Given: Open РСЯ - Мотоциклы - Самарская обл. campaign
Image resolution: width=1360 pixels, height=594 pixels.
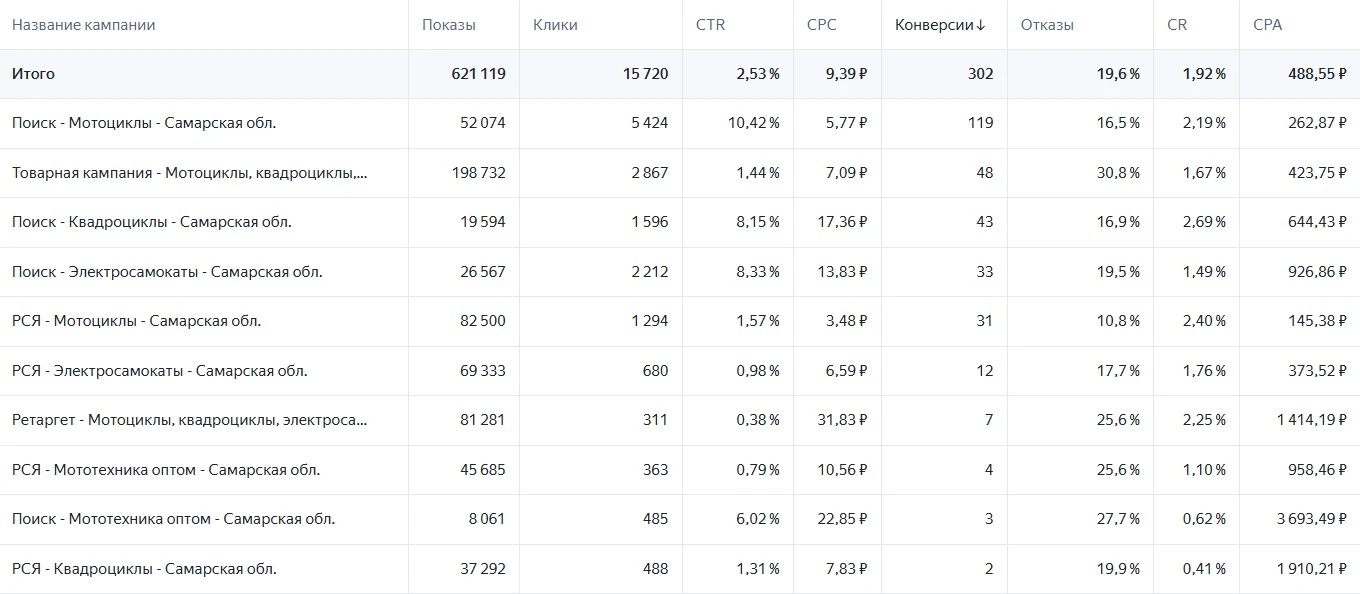Looking at the screenshot, I should coord(137,321).
